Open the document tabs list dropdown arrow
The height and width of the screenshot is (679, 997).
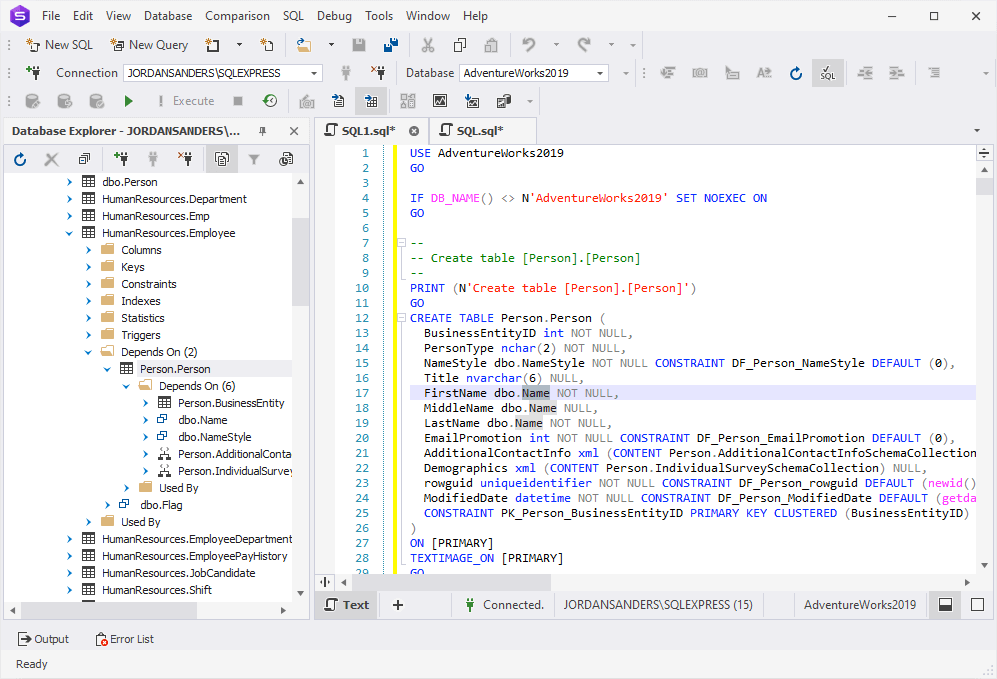[x=977, y=131]
